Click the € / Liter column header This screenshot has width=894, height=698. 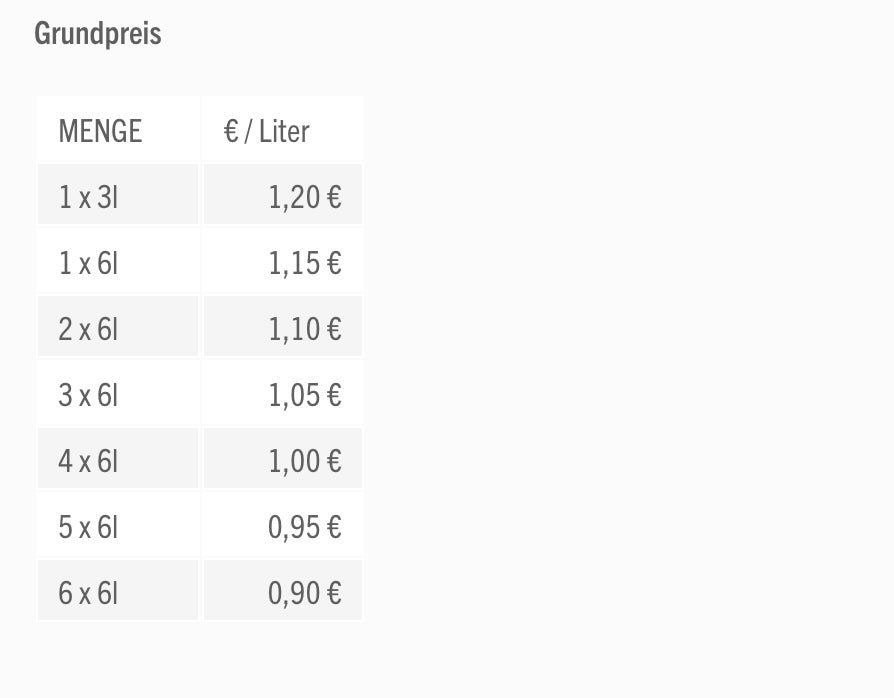pyautogui.click(x=267, y=131)
